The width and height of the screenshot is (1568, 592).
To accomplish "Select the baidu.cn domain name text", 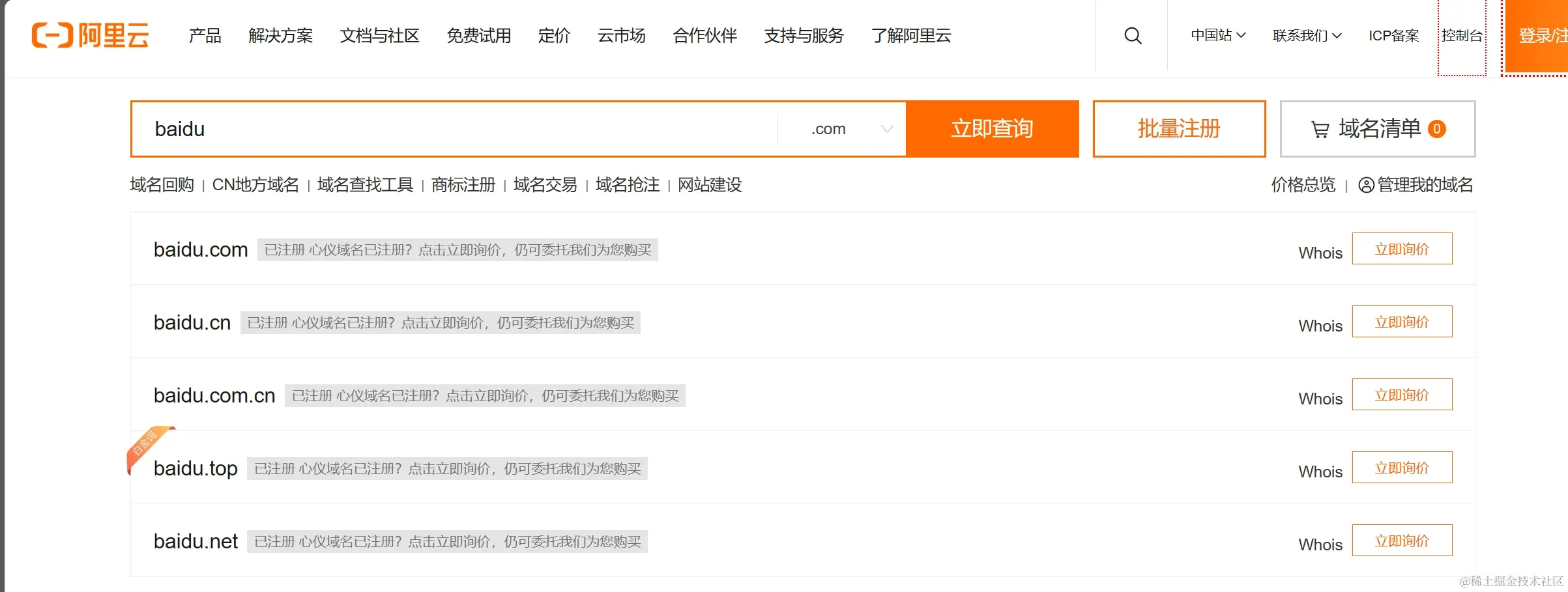I will pyautogui.click(x=192, y=323).
